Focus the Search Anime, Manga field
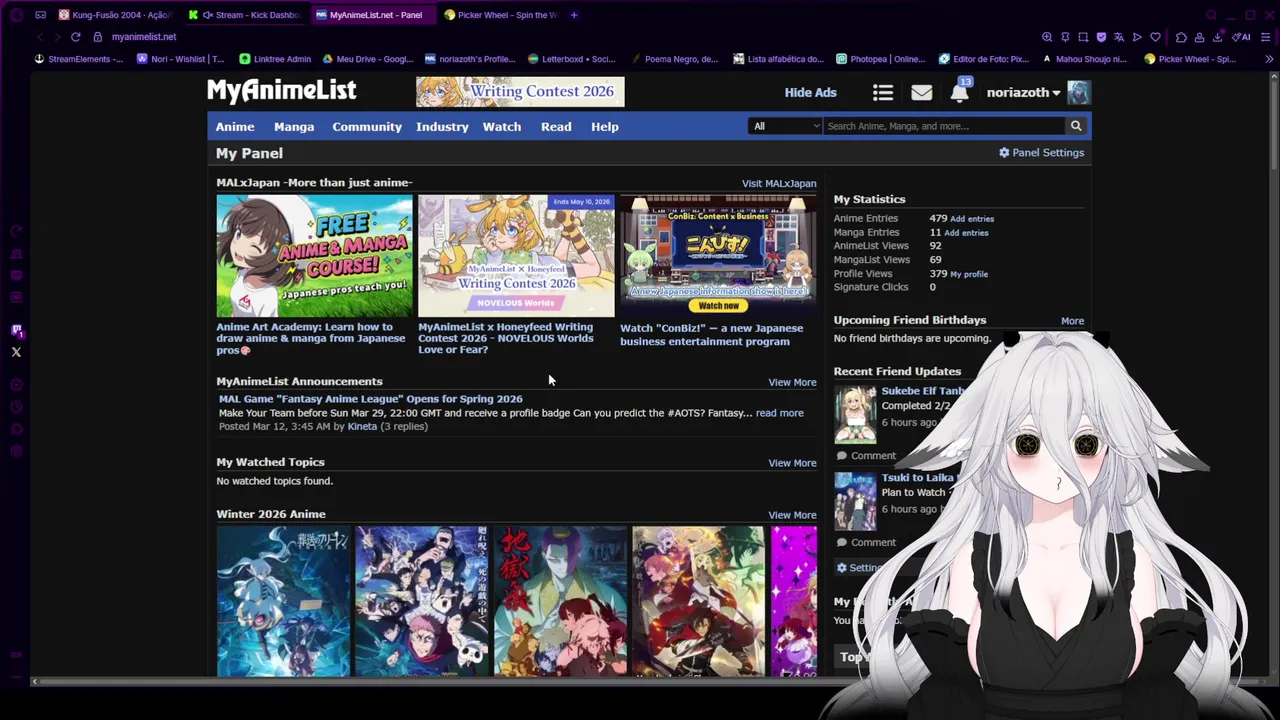This screenshot has height=720, width=1280. tap(944, 126)
